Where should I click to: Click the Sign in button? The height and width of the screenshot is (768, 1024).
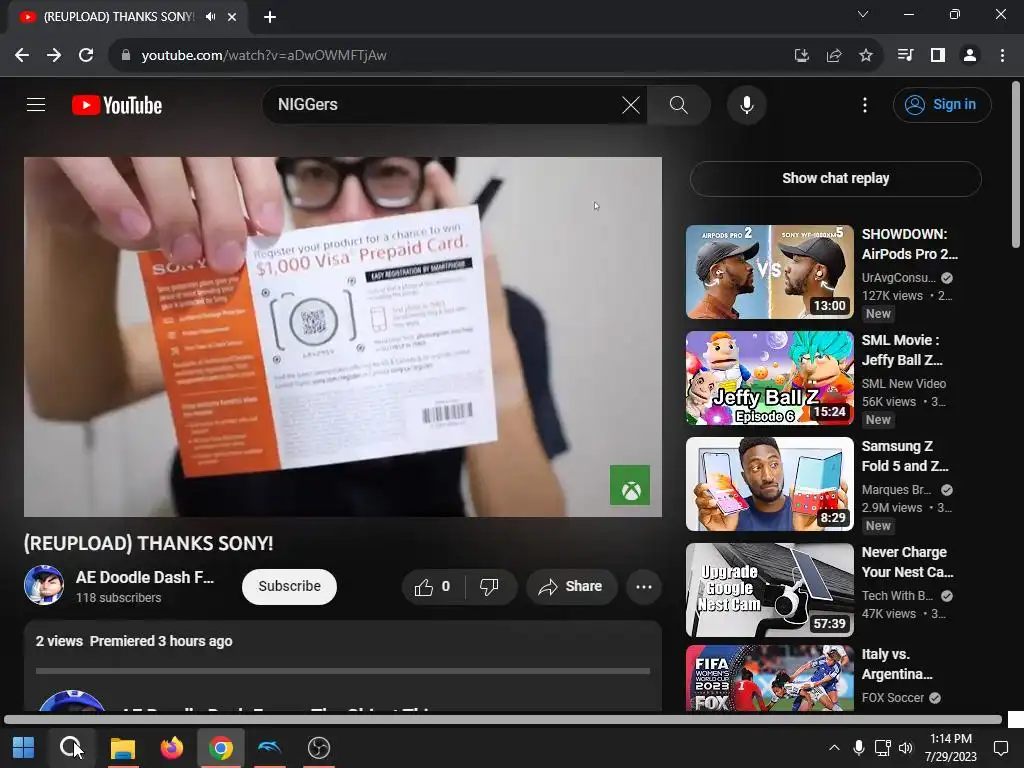(x=942, y=104)
